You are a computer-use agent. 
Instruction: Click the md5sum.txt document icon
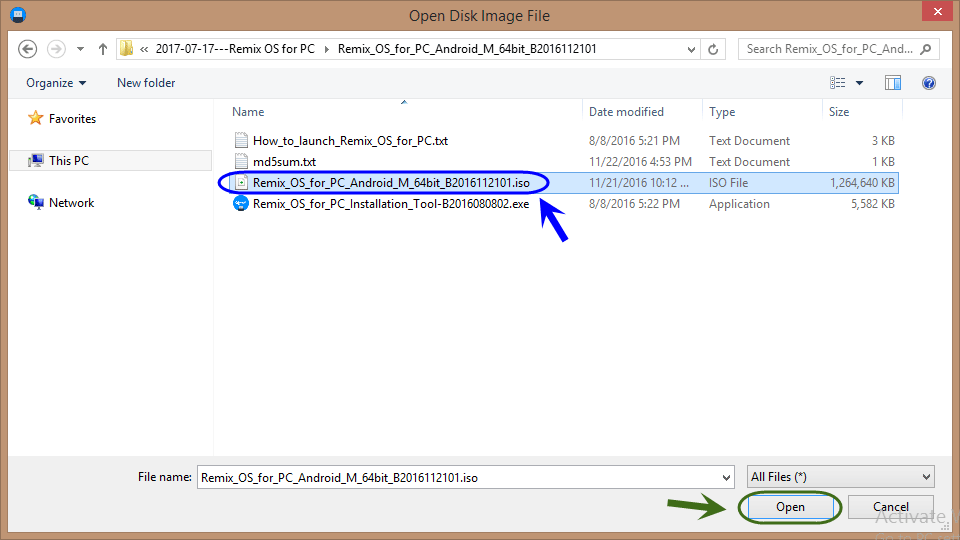coord(241,161)
